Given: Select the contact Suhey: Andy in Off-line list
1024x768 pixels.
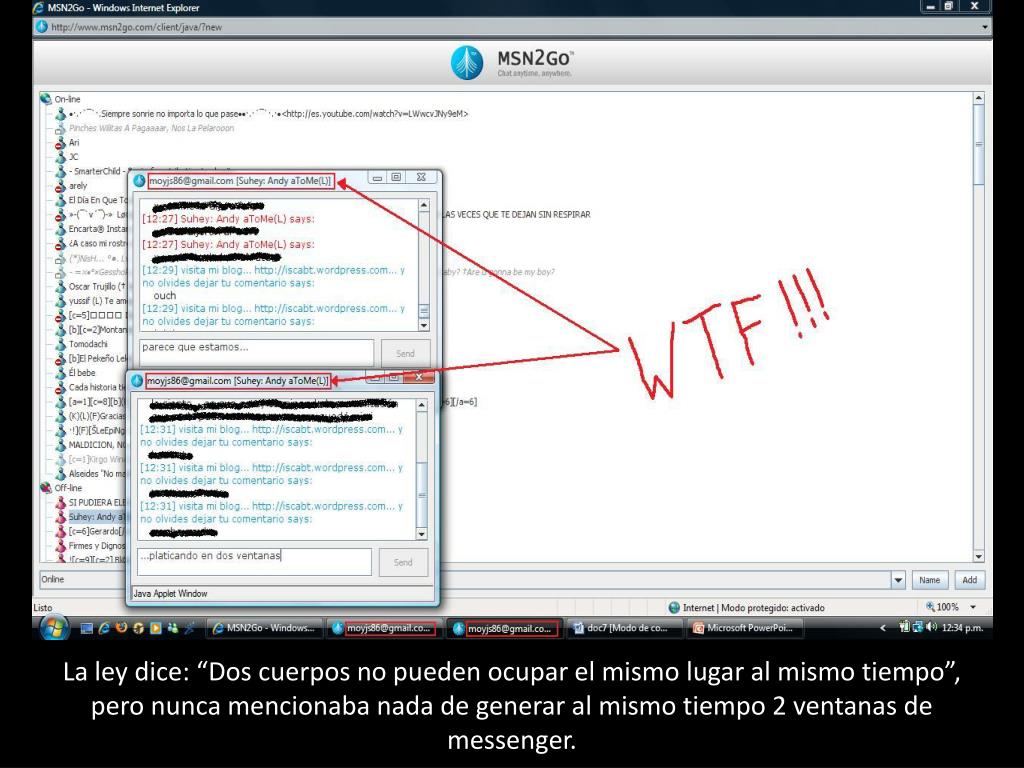Looking at the screenshot, I should pos(97,517).
